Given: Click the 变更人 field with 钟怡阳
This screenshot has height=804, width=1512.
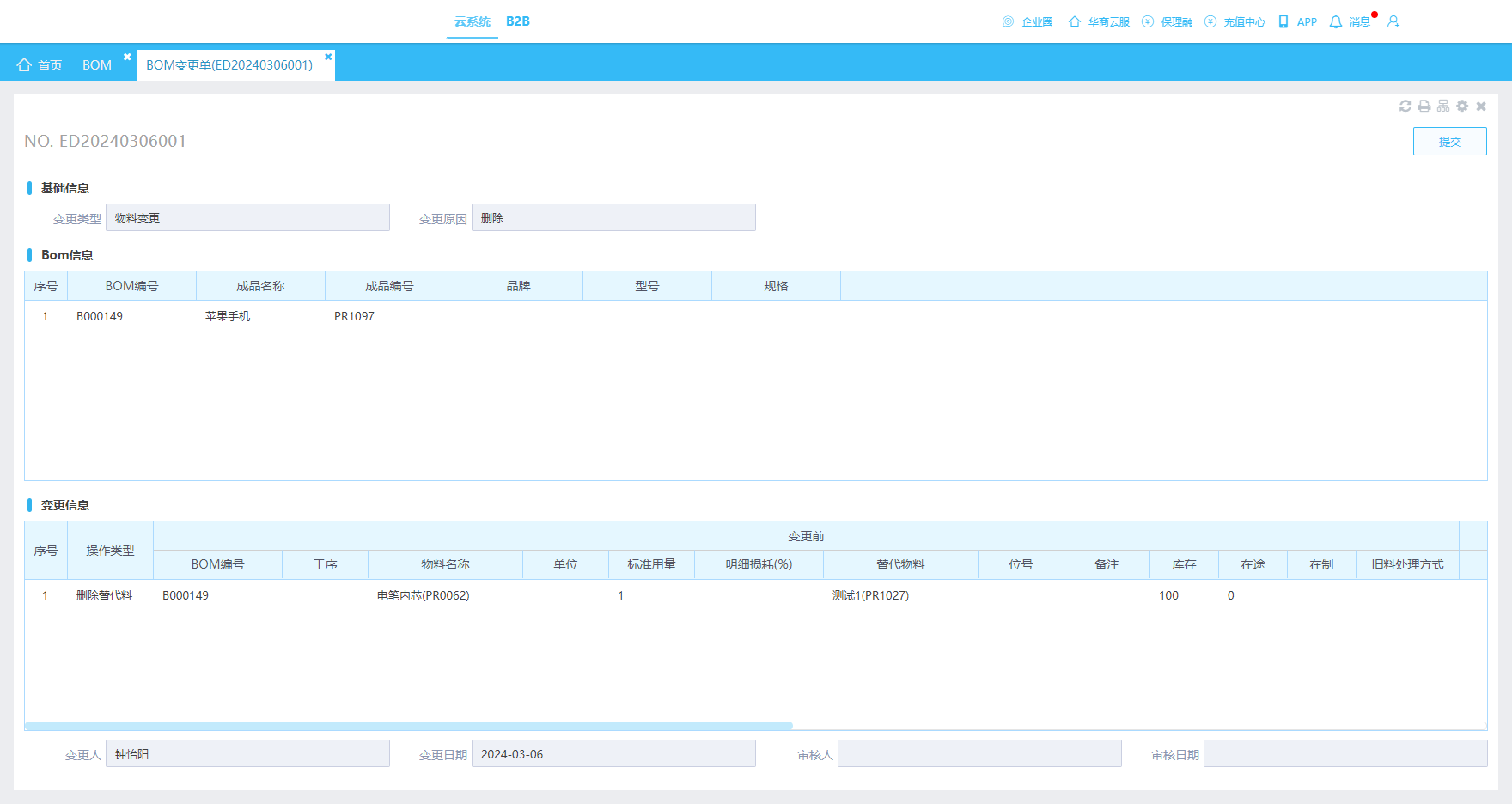Looking at the screenshot, I should pos(247,753).
